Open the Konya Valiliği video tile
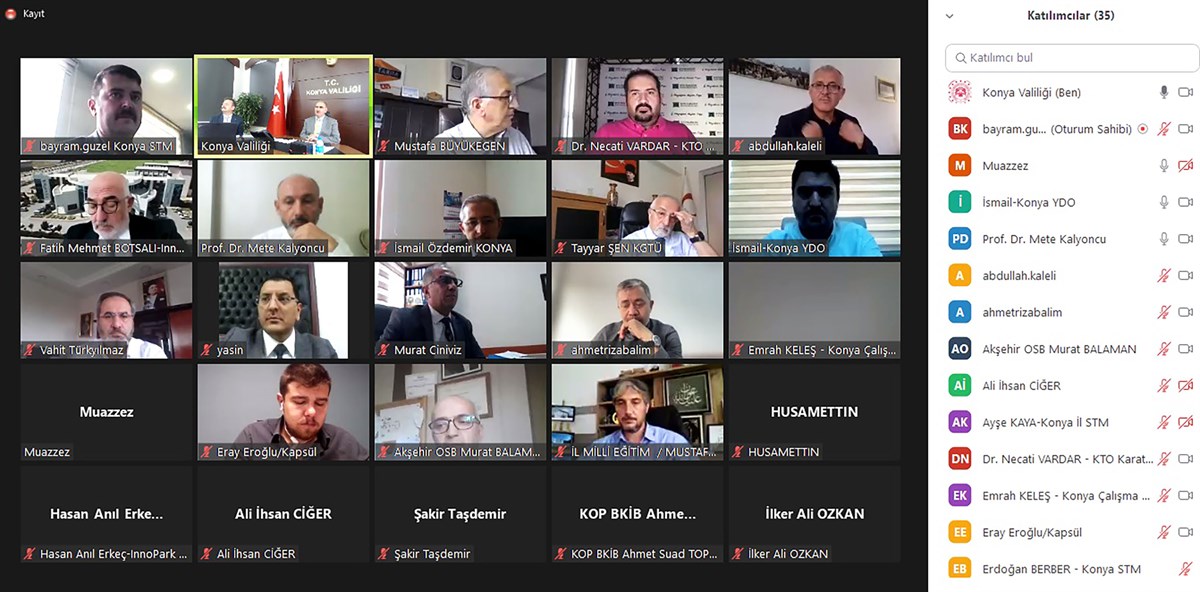 283,105
